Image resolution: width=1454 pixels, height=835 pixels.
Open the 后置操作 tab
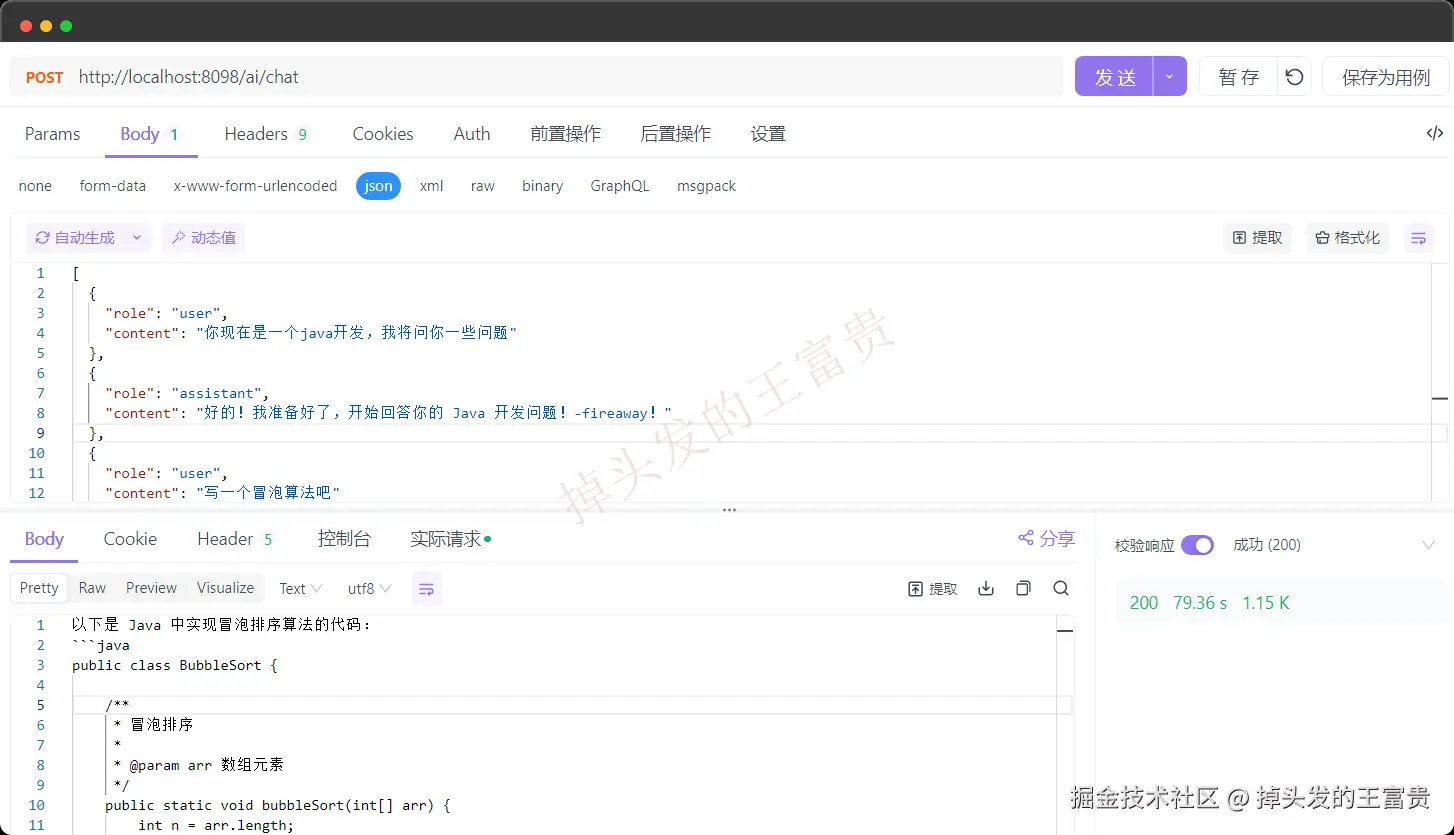(676, 134)
